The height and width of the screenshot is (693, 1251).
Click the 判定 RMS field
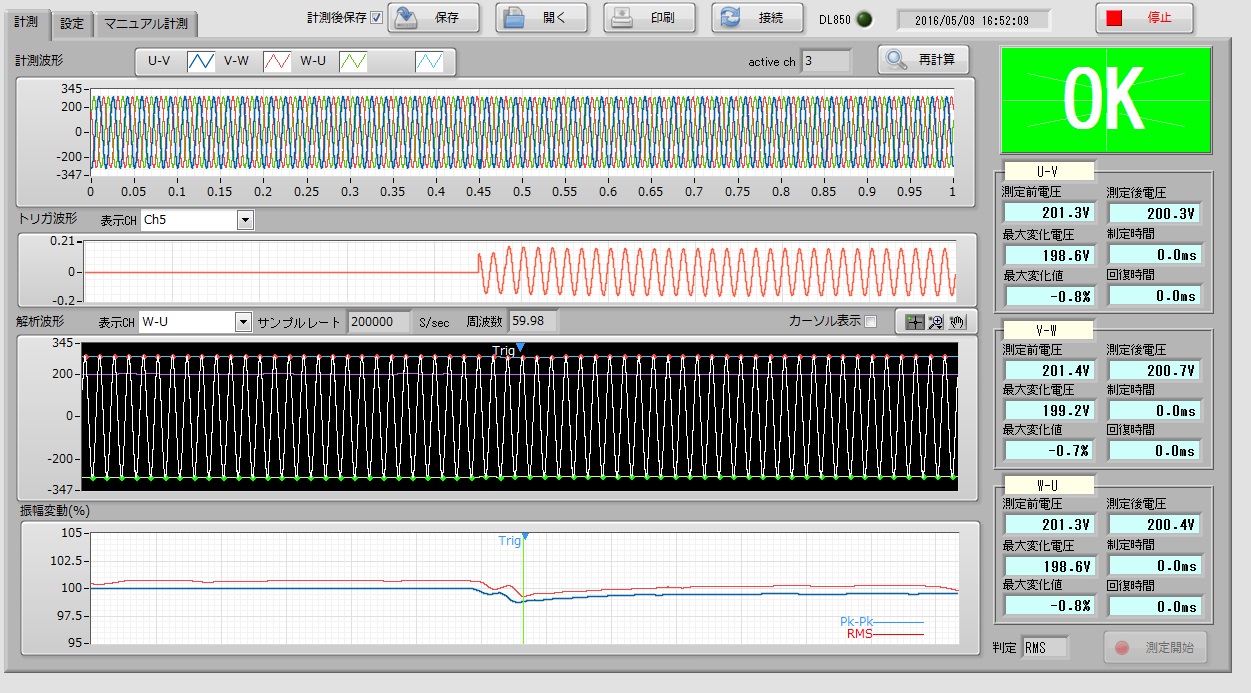pyautogui.click(x=1045, y=648)
